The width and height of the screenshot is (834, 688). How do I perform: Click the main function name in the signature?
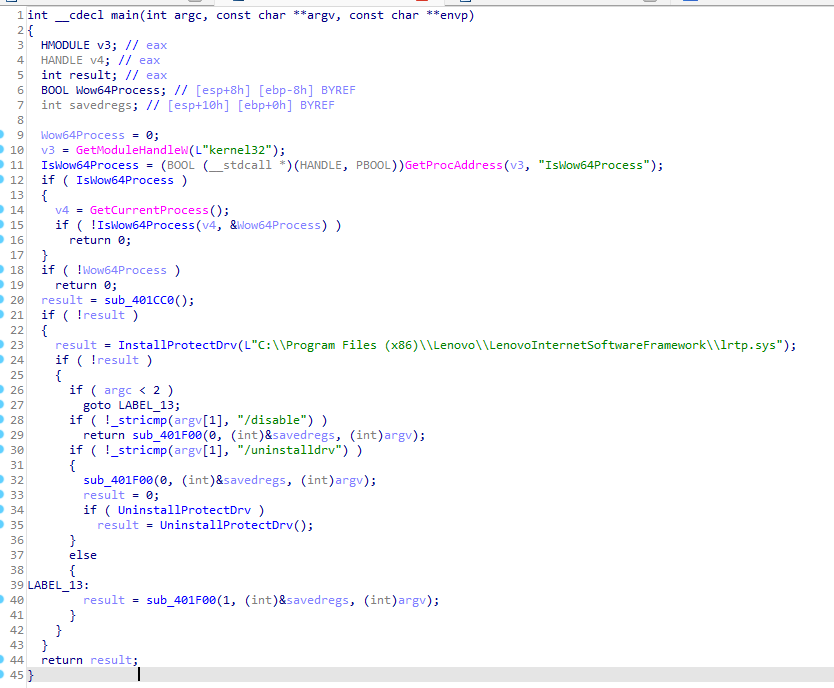(x=125, y=15)
